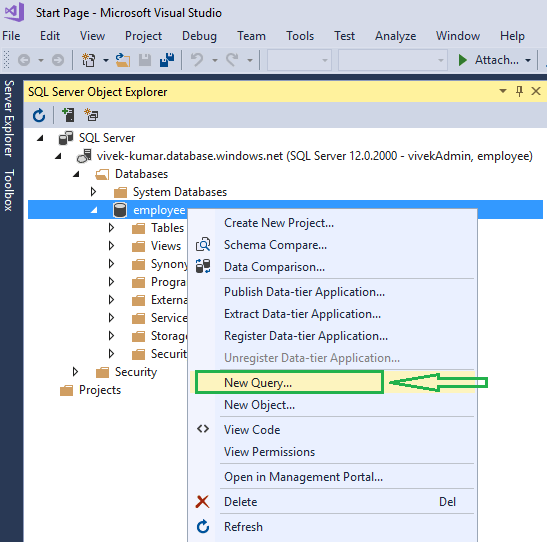Screen dimensions: 547x542
Task: Close the SQL Server Object Explorer panel
Action: pos(536,91)
